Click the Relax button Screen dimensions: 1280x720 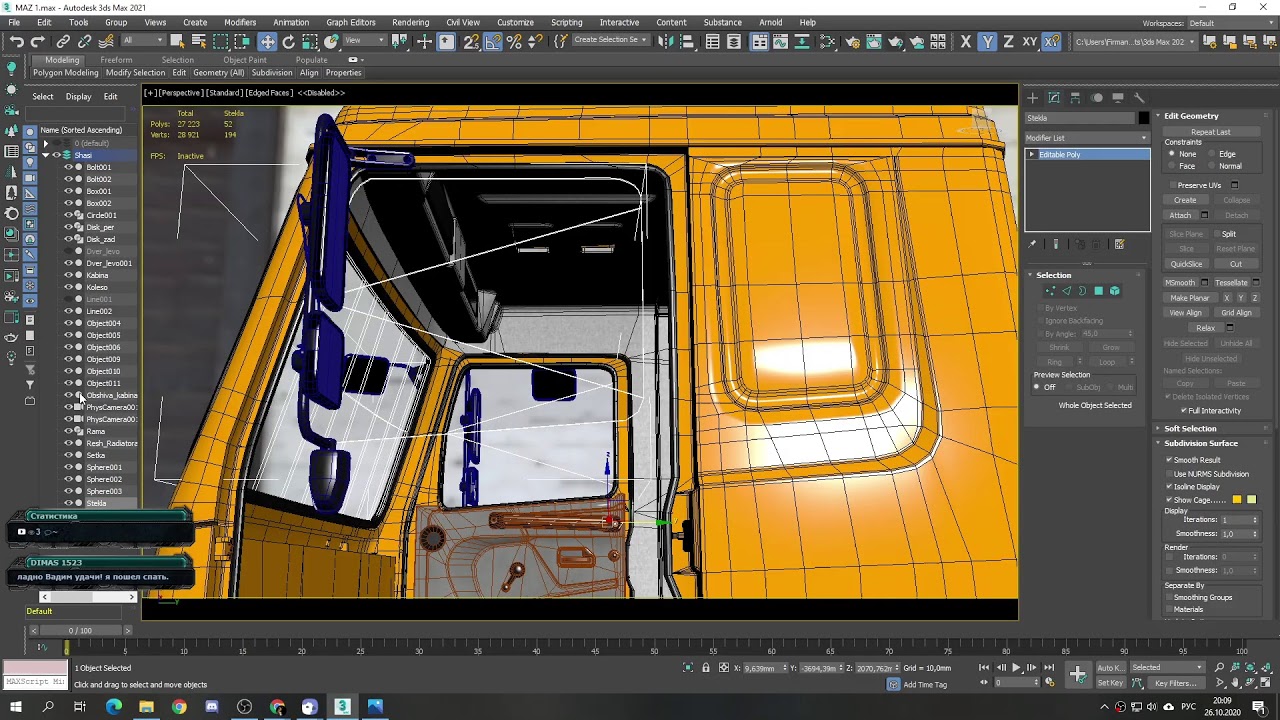[x=1206, y=328]
